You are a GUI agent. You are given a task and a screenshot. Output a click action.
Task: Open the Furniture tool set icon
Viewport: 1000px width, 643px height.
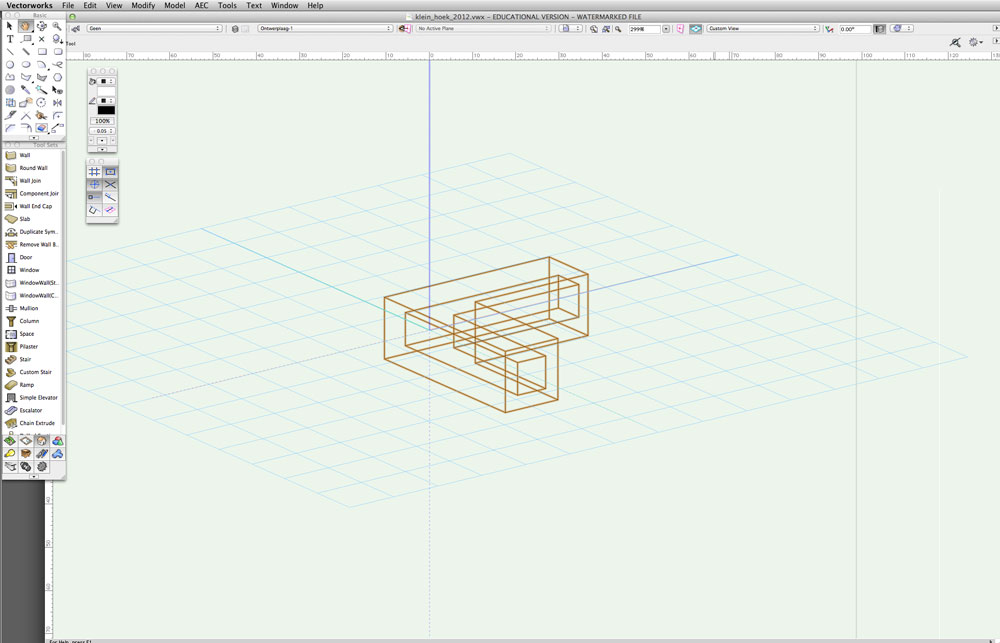pos(26,454)
